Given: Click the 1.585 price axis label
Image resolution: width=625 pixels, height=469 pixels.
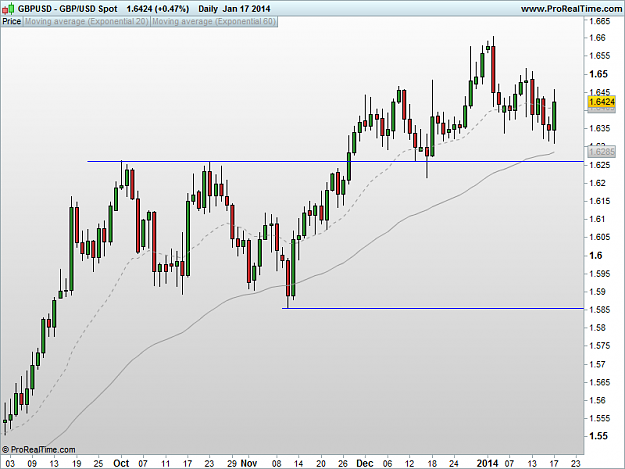Looking at the screenshot, I should (600, 310).
